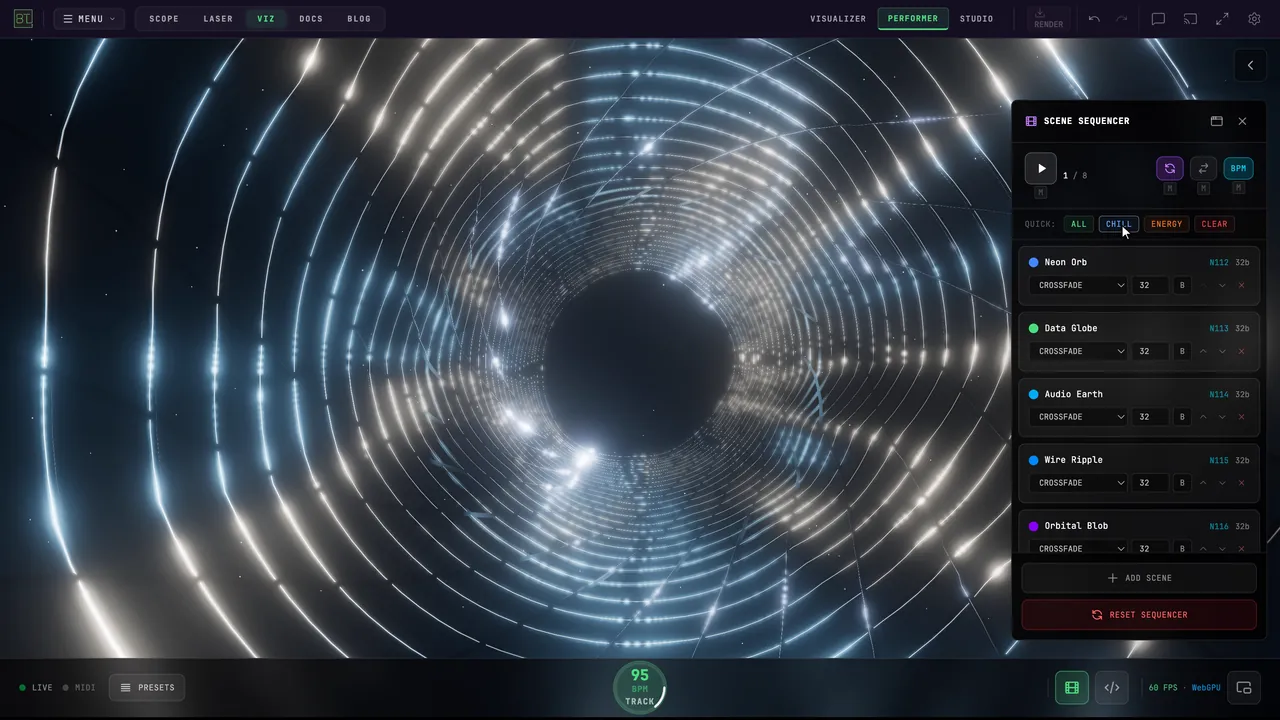Remove the Neon Orb scene
Screen dimensions: 1280x720
pos(1242,285)
